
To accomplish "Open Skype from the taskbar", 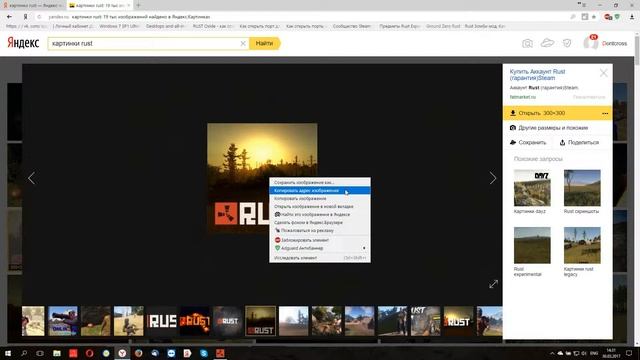I will coord(204,353).
